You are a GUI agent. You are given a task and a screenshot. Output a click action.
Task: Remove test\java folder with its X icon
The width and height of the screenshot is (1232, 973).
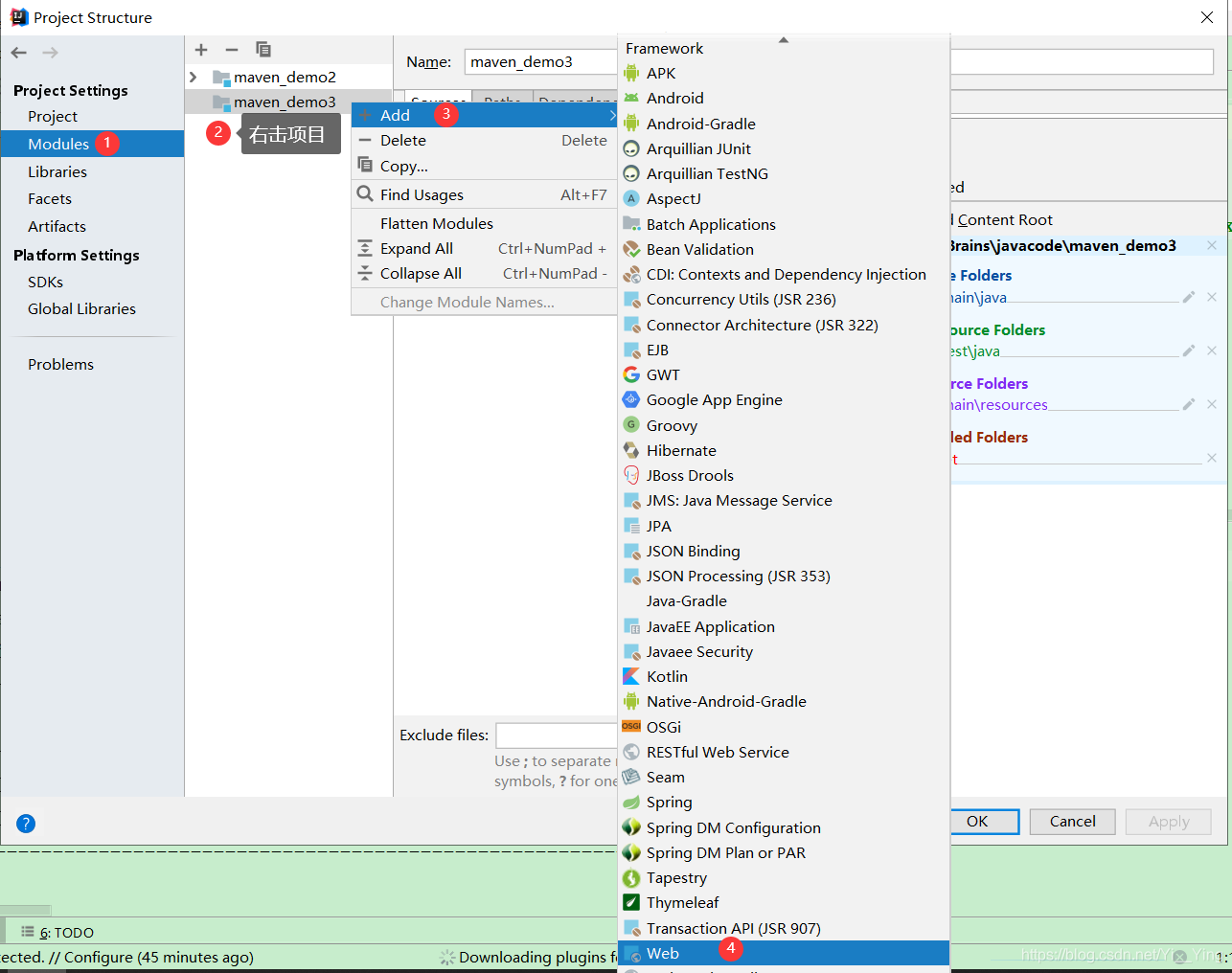point(1212,351)
